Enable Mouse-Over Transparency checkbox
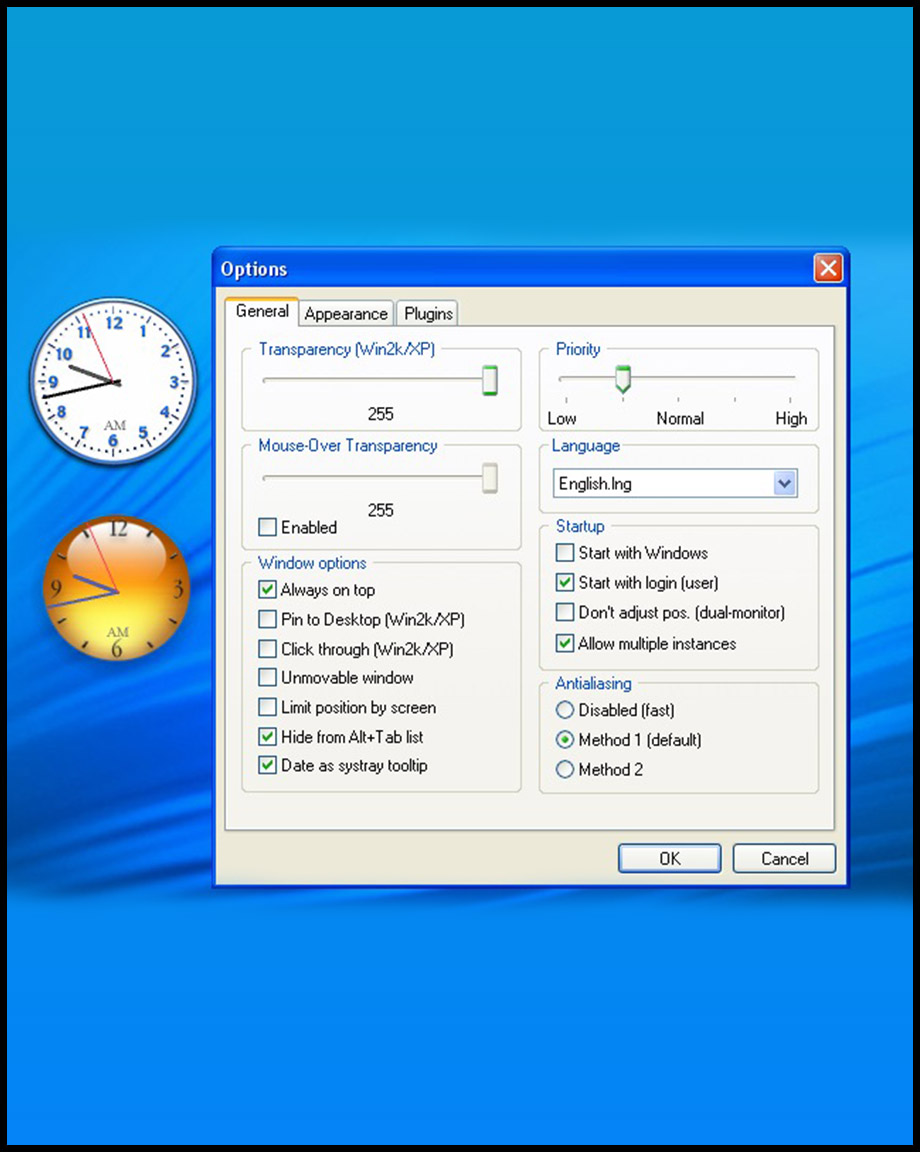 (268, 527)
